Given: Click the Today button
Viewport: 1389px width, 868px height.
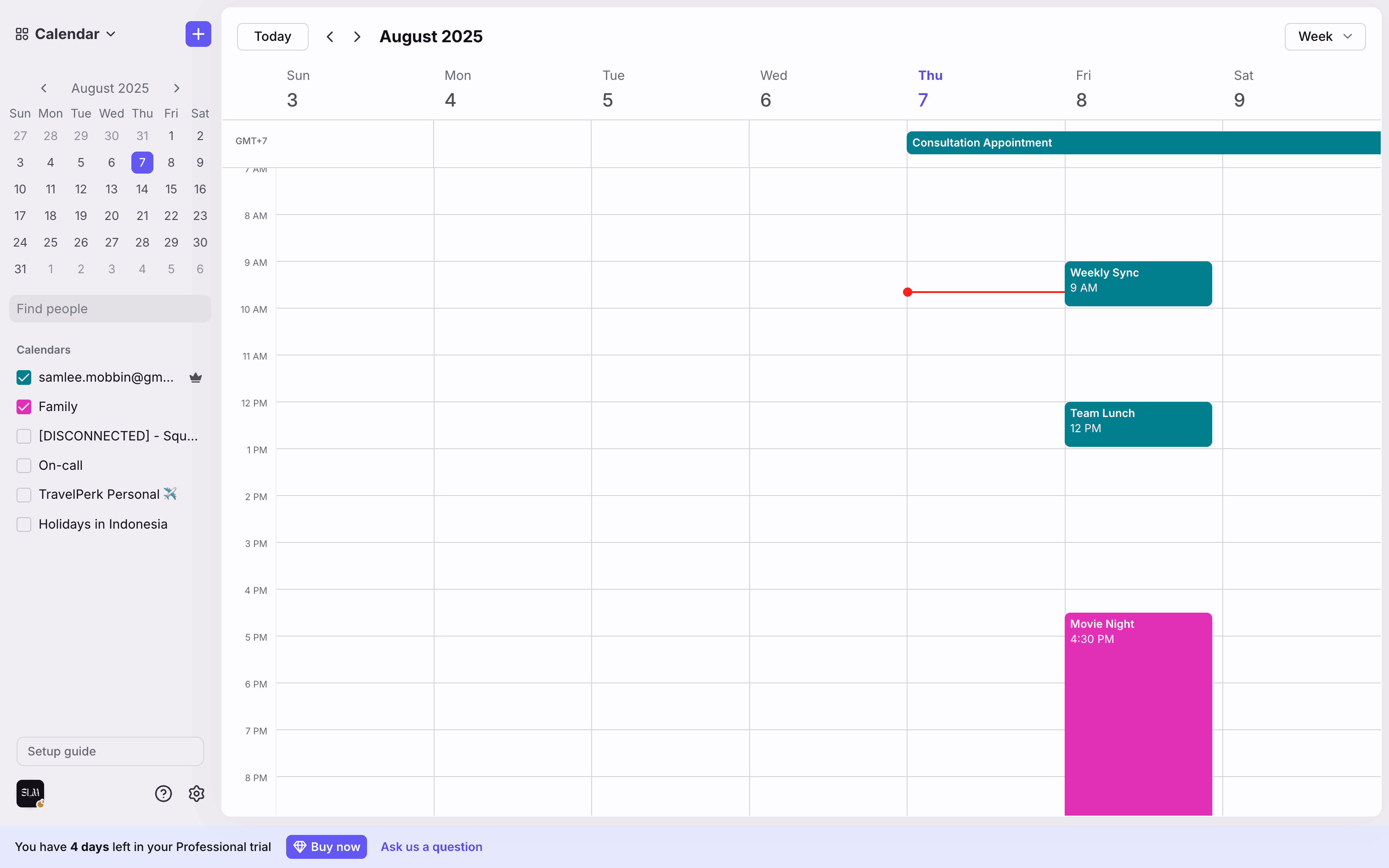Looking at the screenshot, I should click(273, 37).
